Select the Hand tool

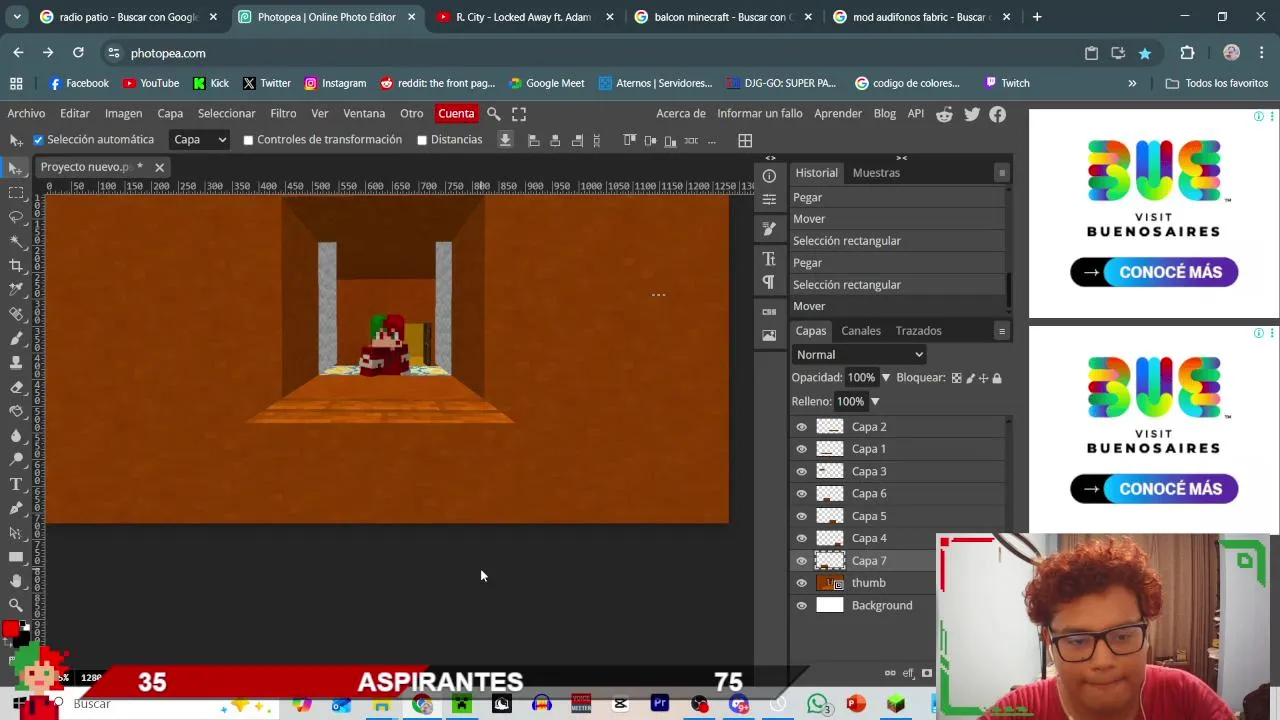[x=16, y=581]
